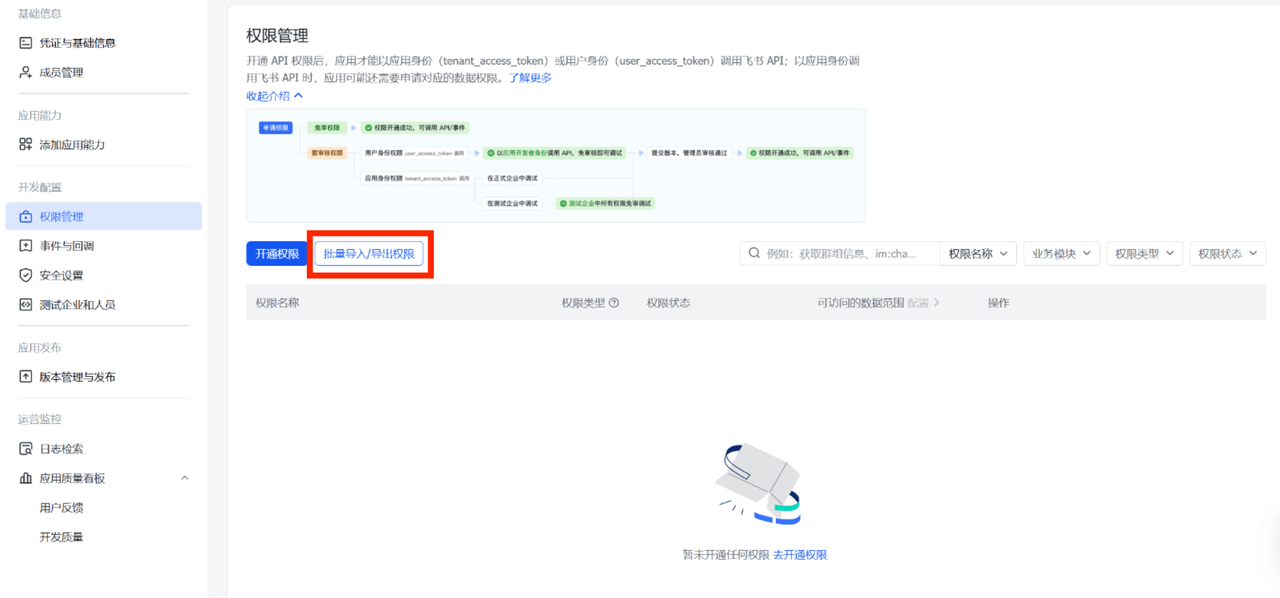Click into the permission search field

coord(850,254)
